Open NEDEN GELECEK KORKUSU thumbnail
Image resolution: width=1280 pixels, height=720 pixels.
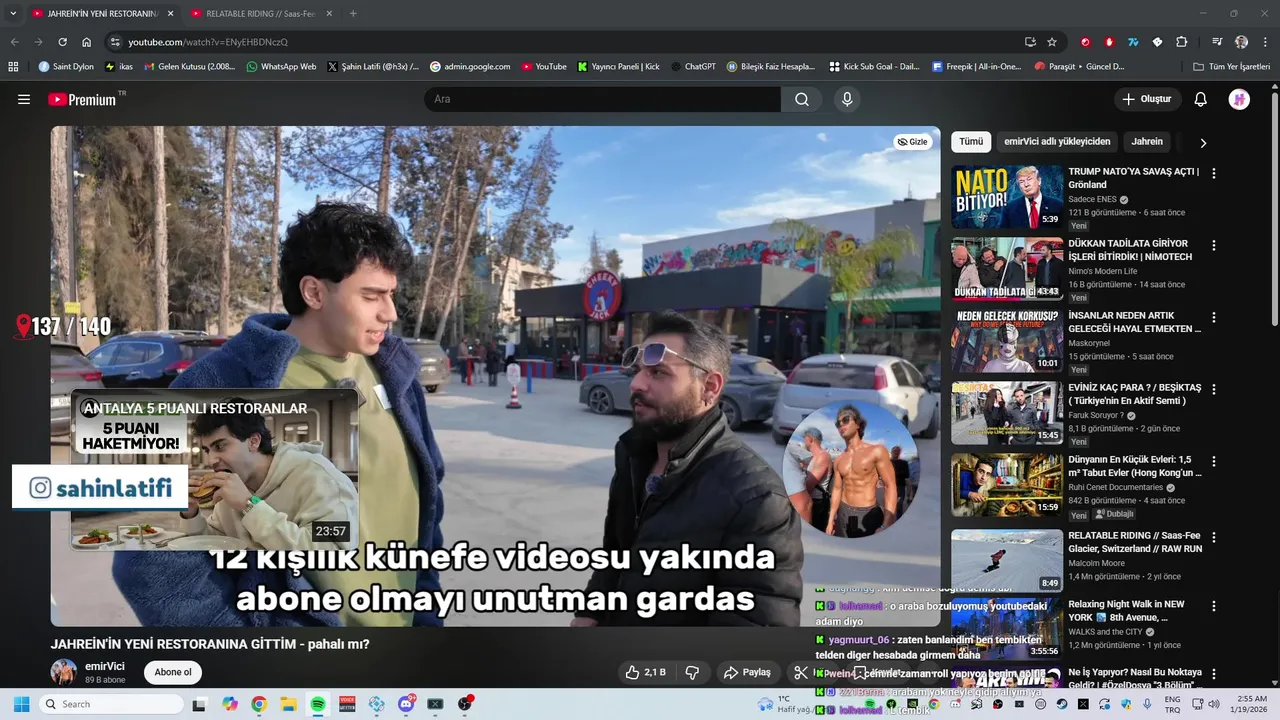tap(1007, 341)
